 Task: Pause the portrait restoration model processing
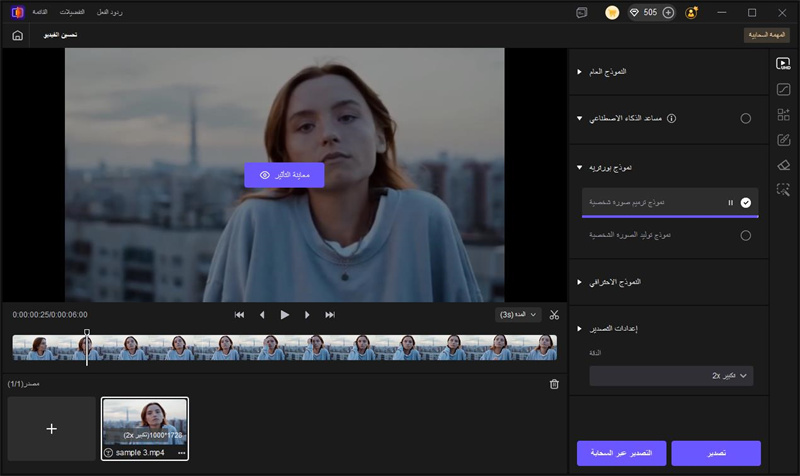tap(730, 202)
